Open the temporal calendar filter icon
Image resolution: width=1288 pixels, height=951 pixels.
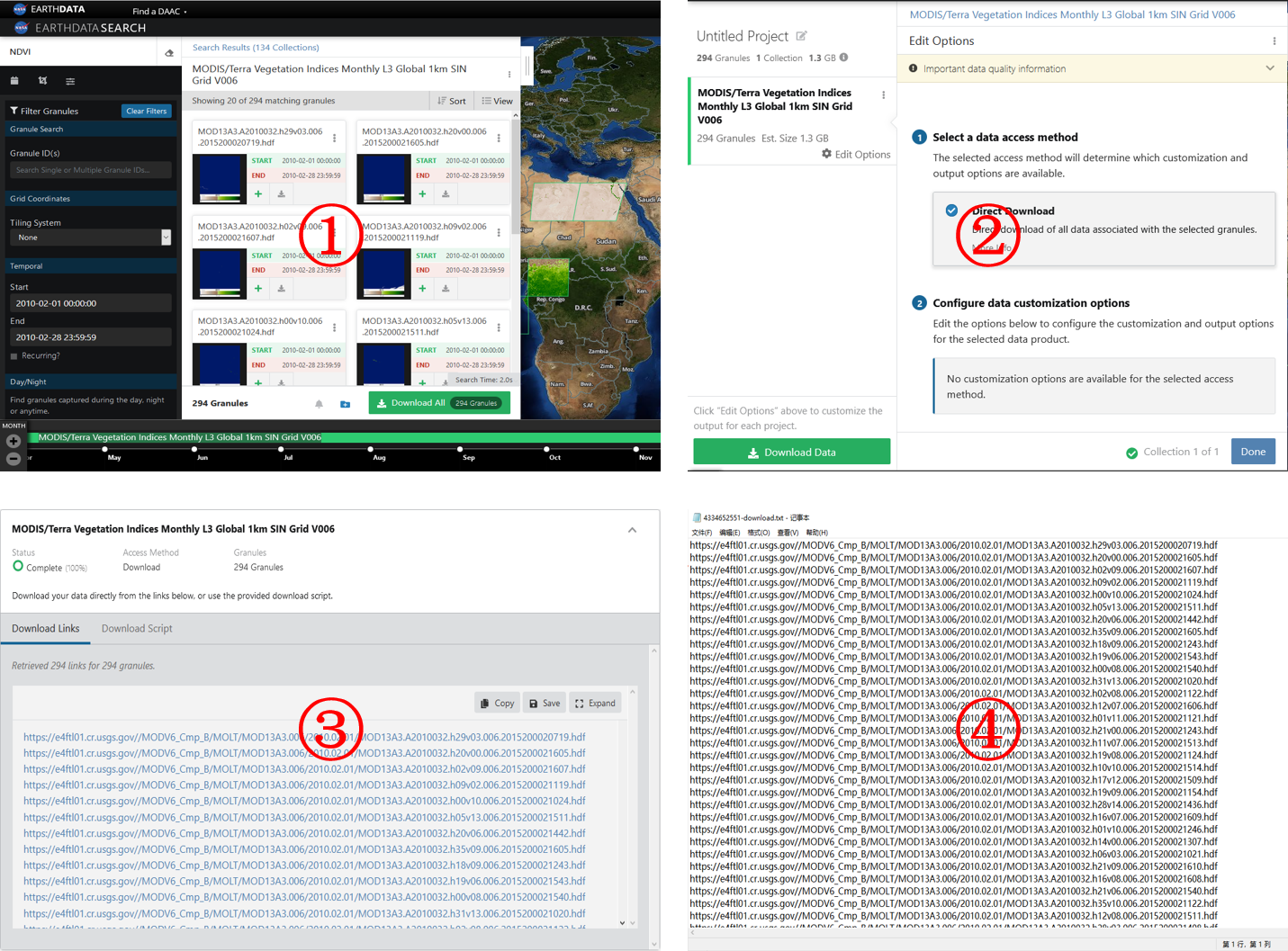pyautogui.click(x=14, y=81)
